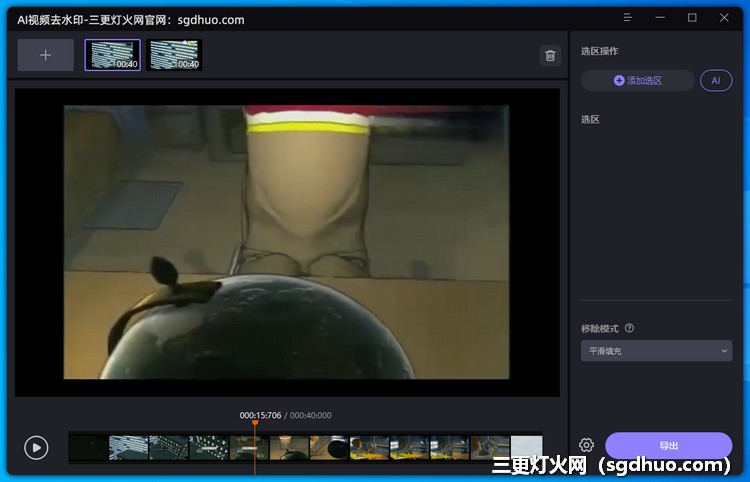750x482 pixels.
Task: Close the AI视频去水印 window
Action: click(x=724, y=18)
